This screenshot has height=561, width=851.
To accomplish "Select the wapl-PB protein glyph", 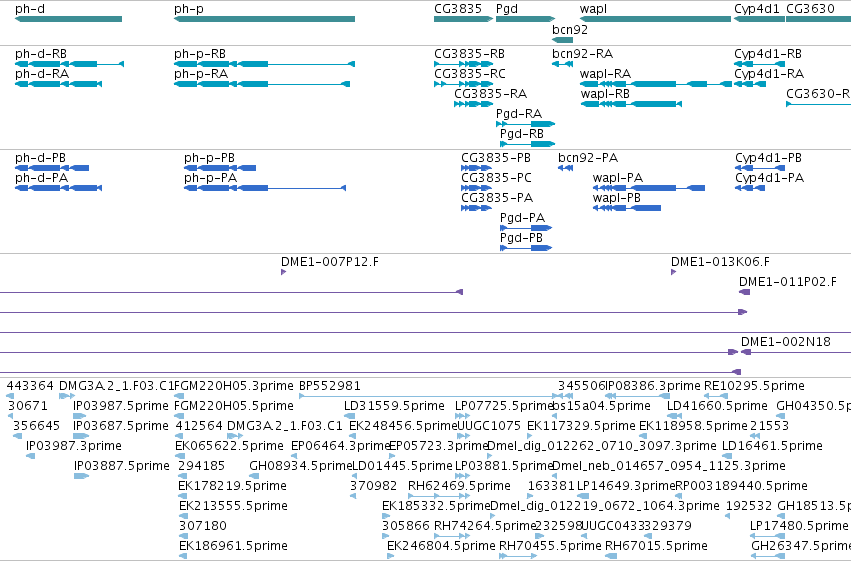I will click(627, 208).
